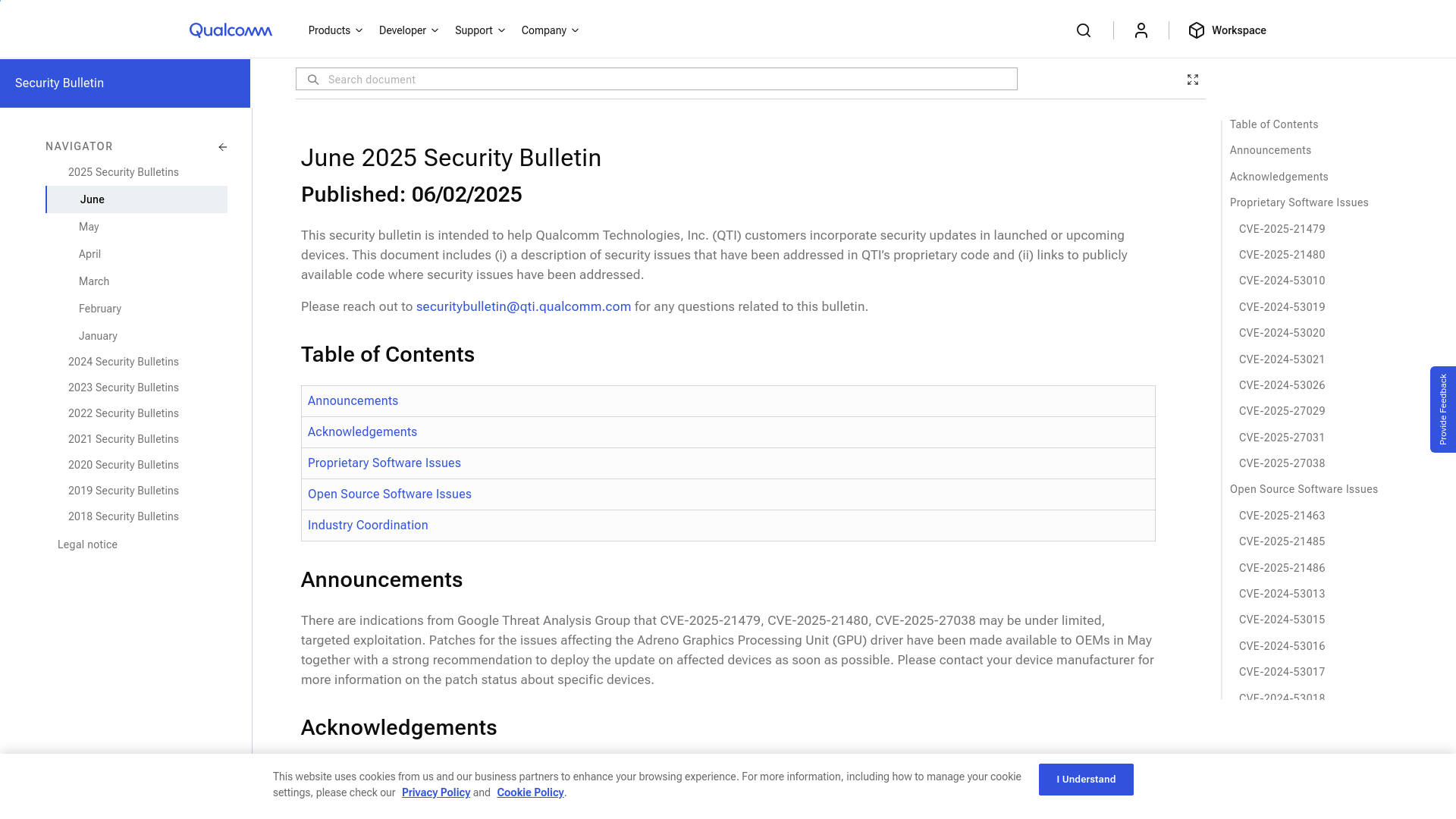Screen dimensions: 1456x819
Task: Go to CVE-2024-53013 in outline
Action: pyautogui.click(x=1282, y=594)
